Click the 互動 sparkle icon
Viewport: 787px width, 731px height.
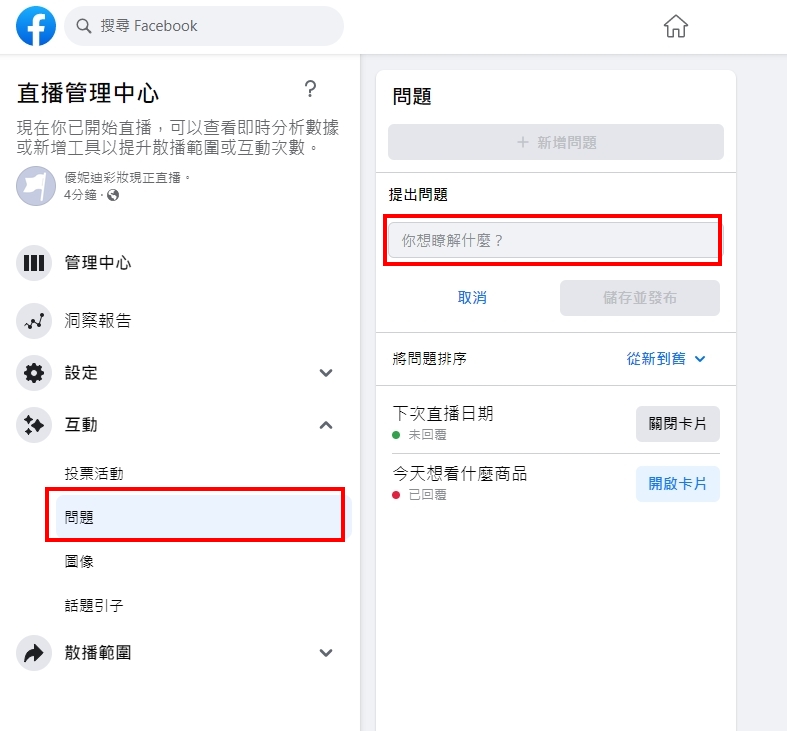point(34,425)
